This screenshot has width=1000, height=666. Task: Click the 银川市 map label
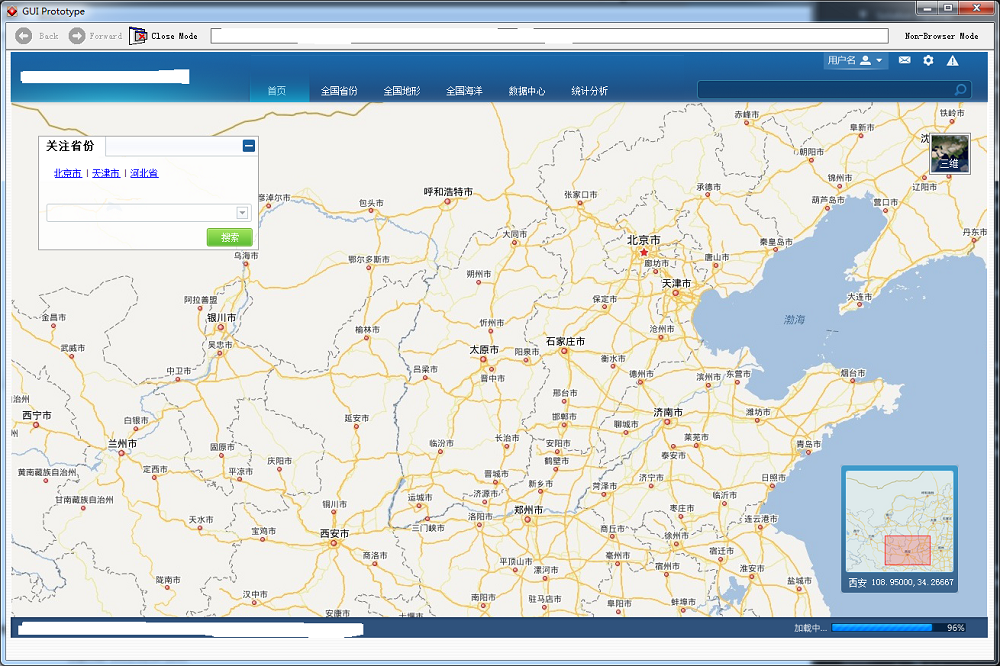tap(221, 318)
